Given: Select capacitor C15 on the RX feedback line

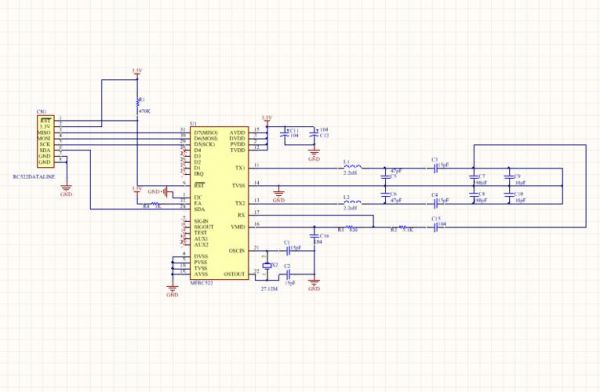Looking at the screenshot, I should tap(435, 227).
